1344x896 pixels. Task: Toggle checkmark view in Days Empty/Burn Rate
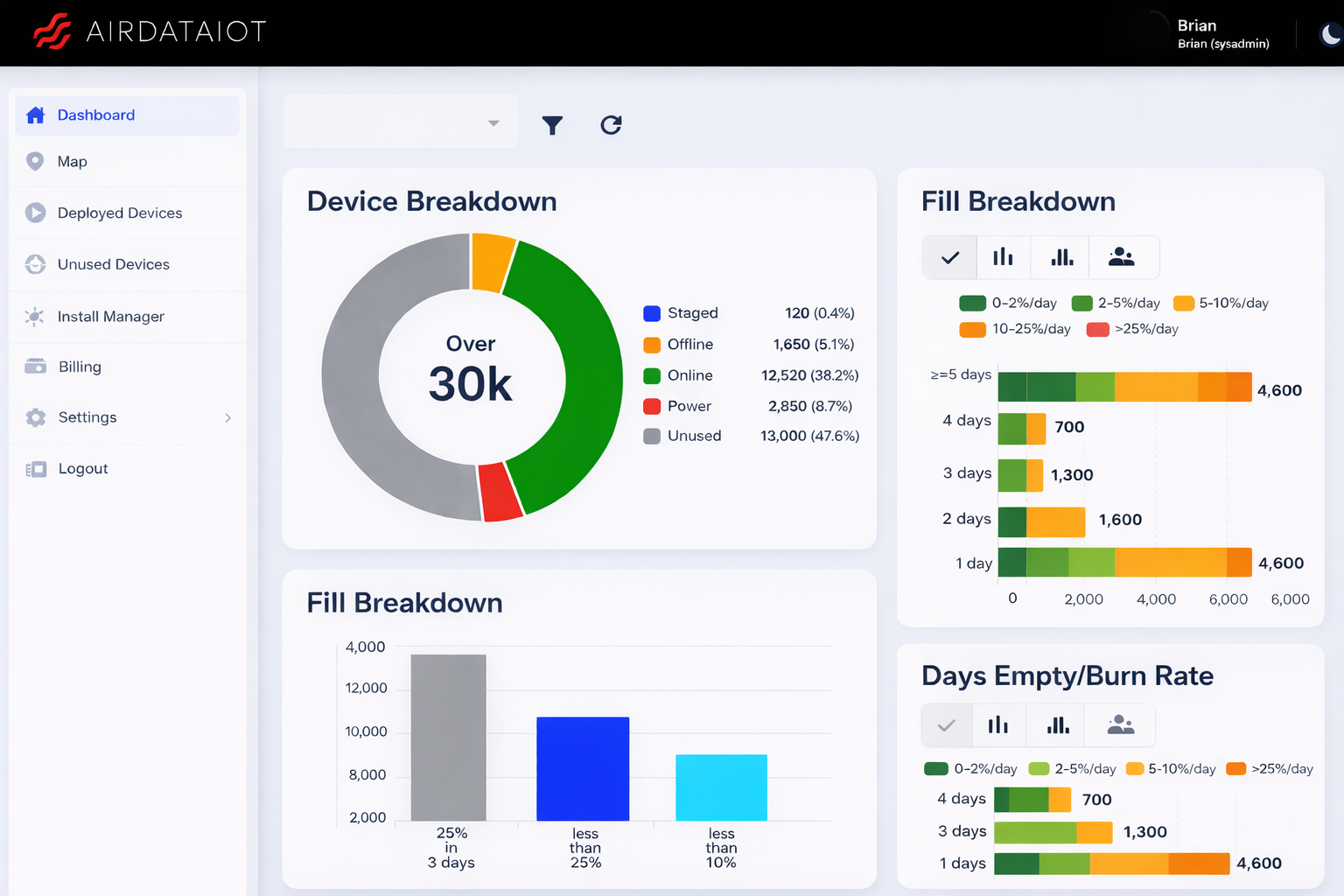(946, 724)
